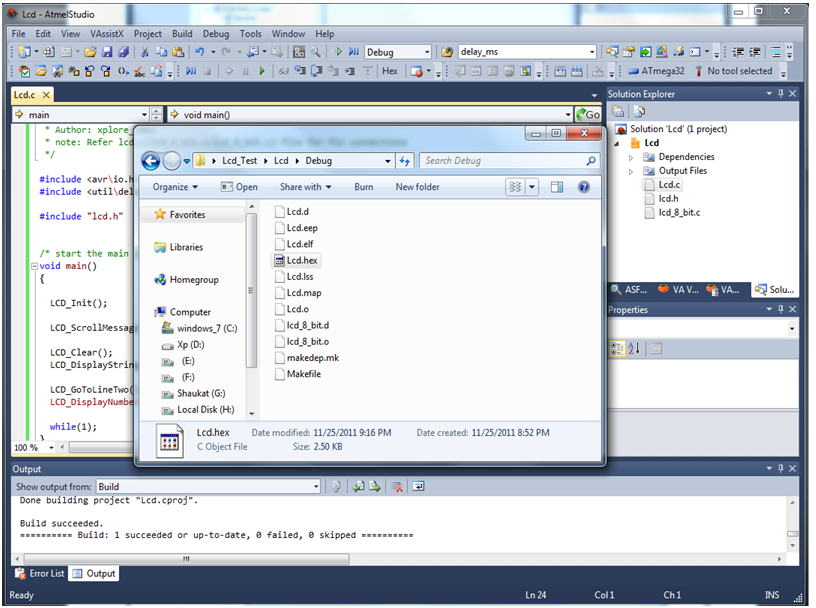Screen dimensions: 816x608
Task: Expand the Output Files node
Action: [631, 171]
